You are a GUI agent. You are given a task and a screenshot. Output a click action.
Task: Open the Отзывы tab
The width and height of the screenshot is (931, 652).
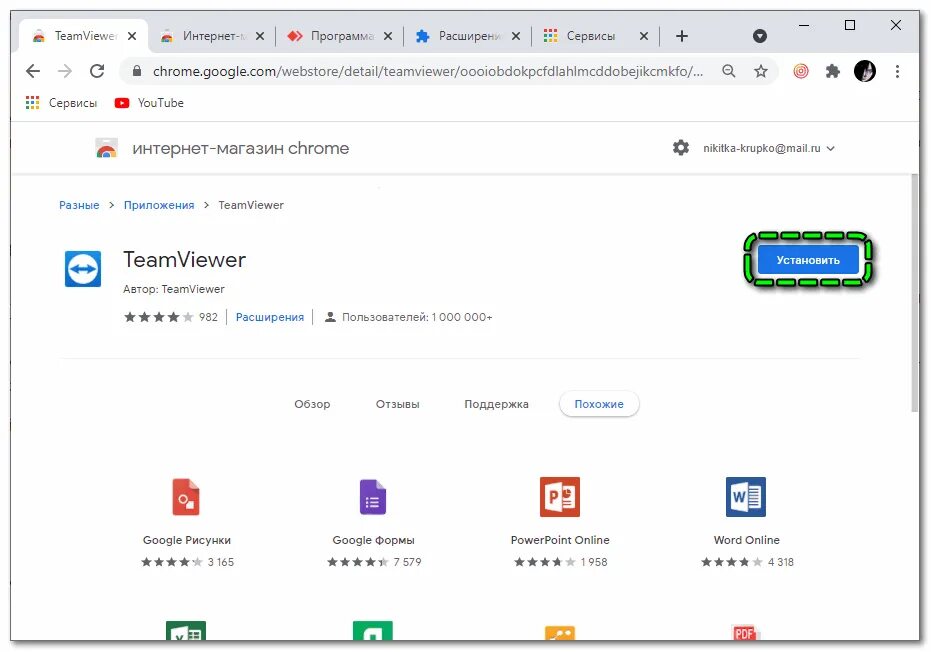point(397,404)
